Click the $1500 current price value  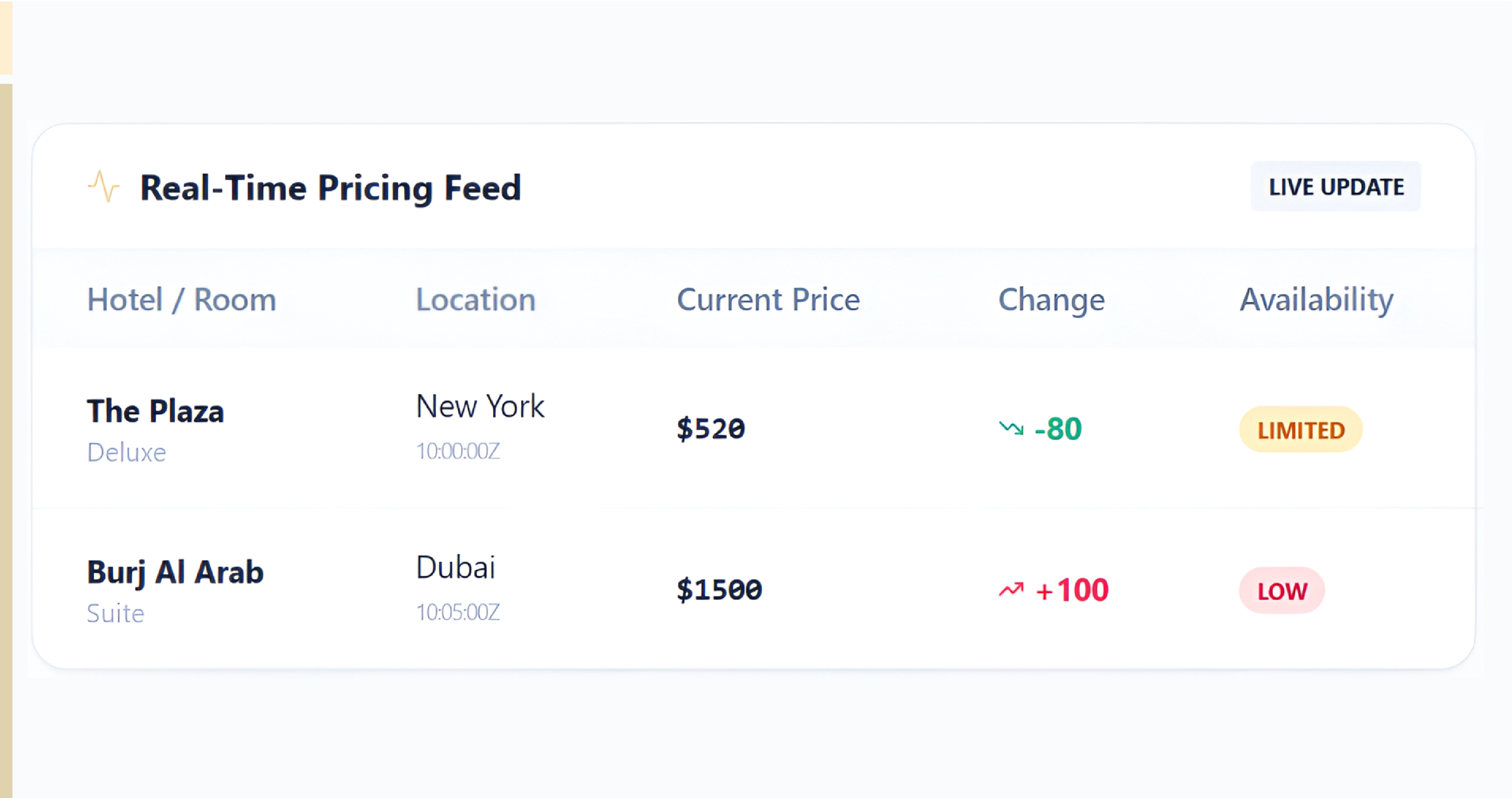coord(719,589)
